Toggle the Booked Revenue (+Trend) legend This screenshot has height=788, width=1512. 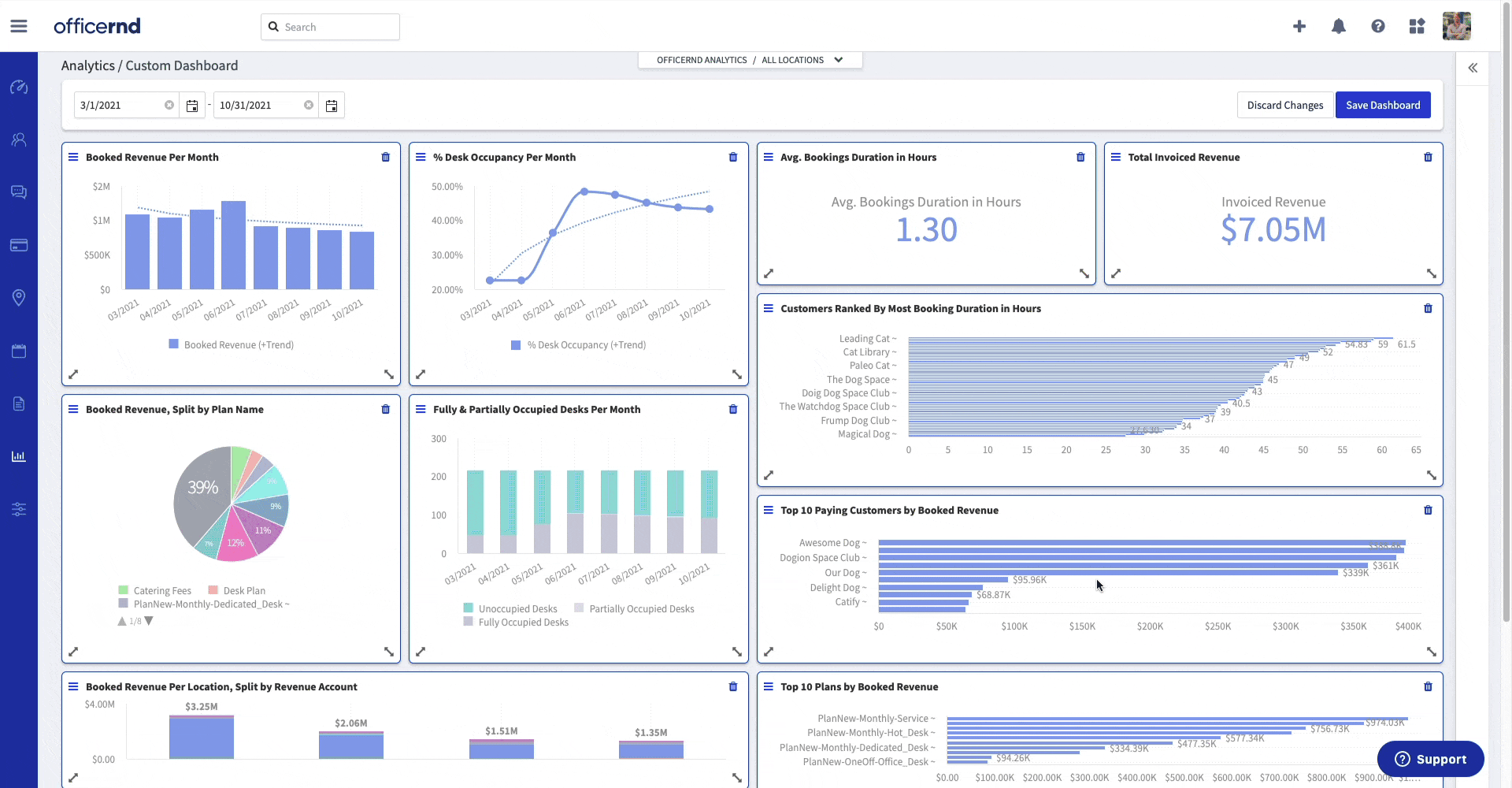pos(231,344)
